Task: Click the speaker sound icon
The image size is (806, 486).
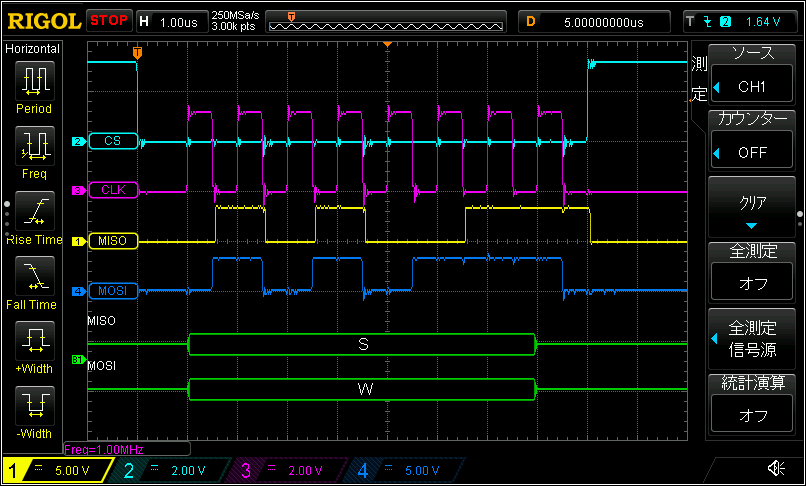Action: 776,469
